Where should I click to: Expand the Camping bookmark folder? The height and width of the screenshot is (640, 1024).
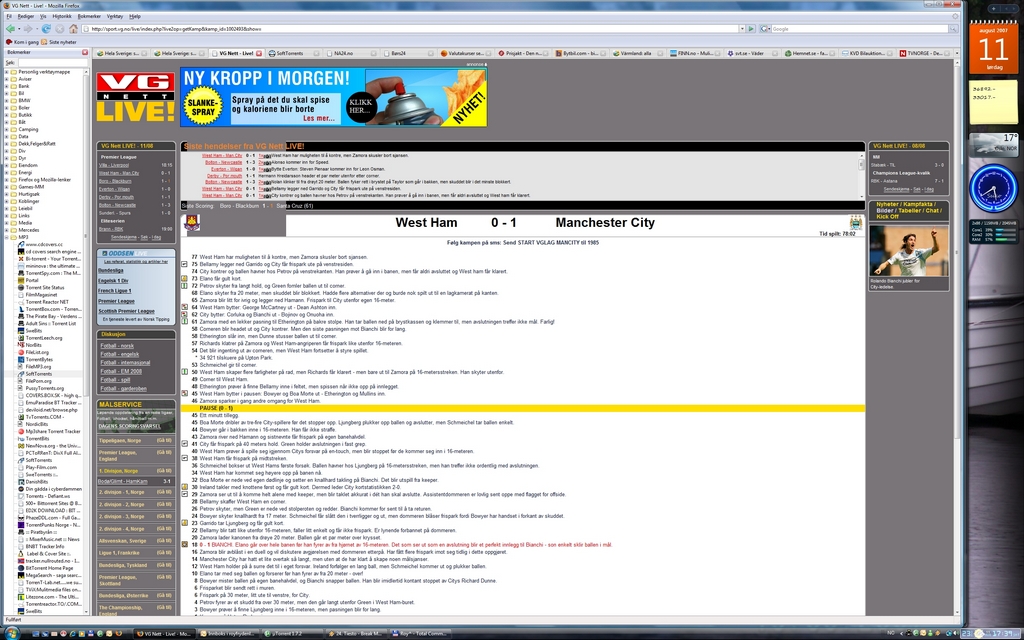(7, 129)
